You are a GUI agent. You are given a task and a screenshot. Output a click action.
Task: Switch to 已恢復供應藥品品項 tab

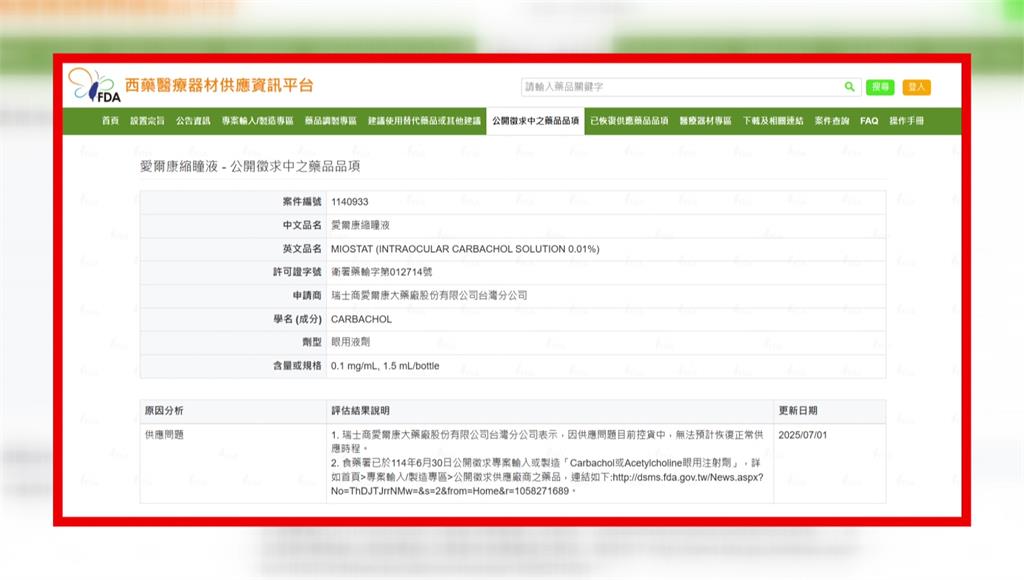pos(629,121)
